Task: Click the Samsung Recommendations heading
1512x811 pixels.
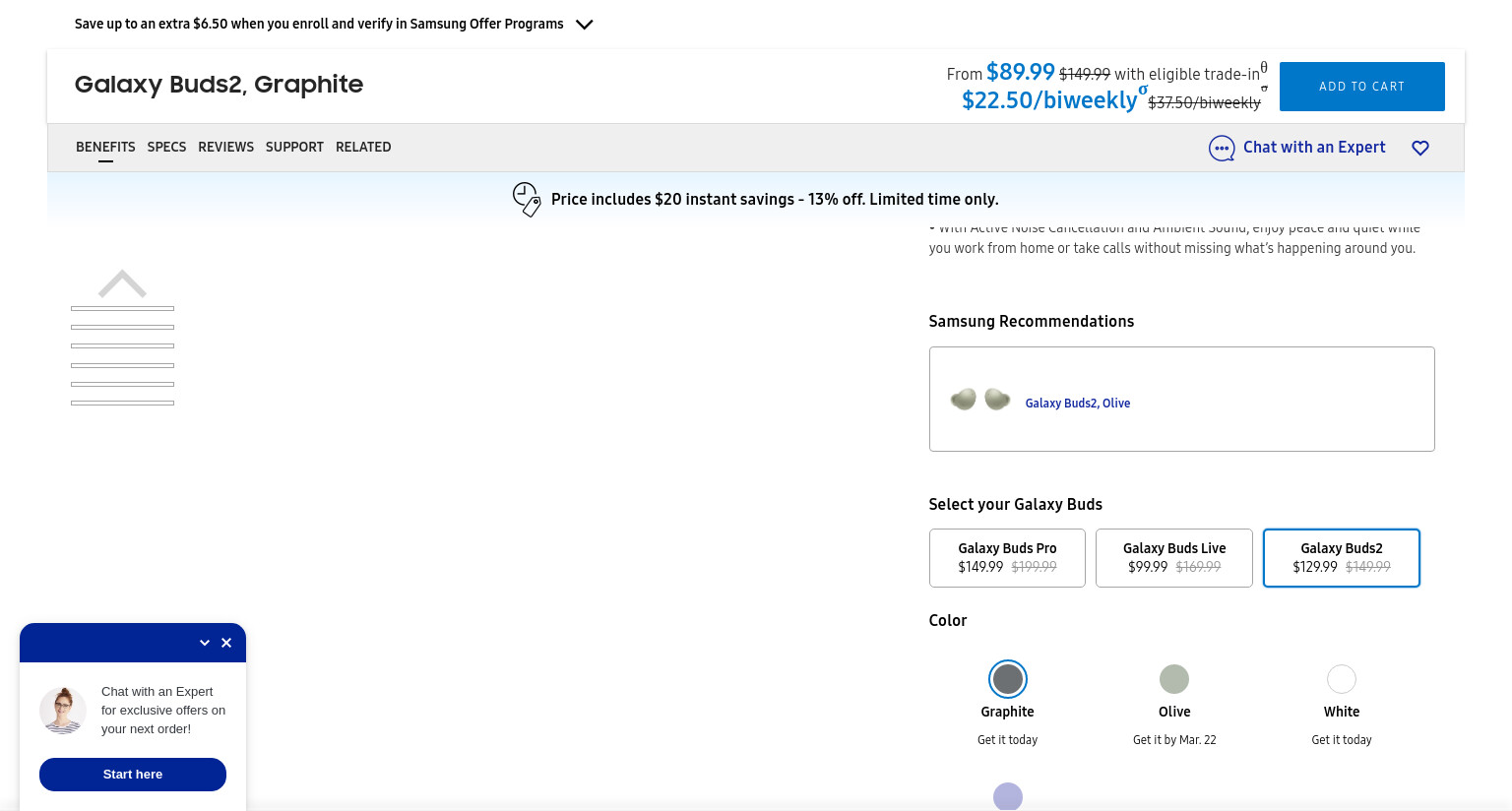Action: pos(1031,321)
